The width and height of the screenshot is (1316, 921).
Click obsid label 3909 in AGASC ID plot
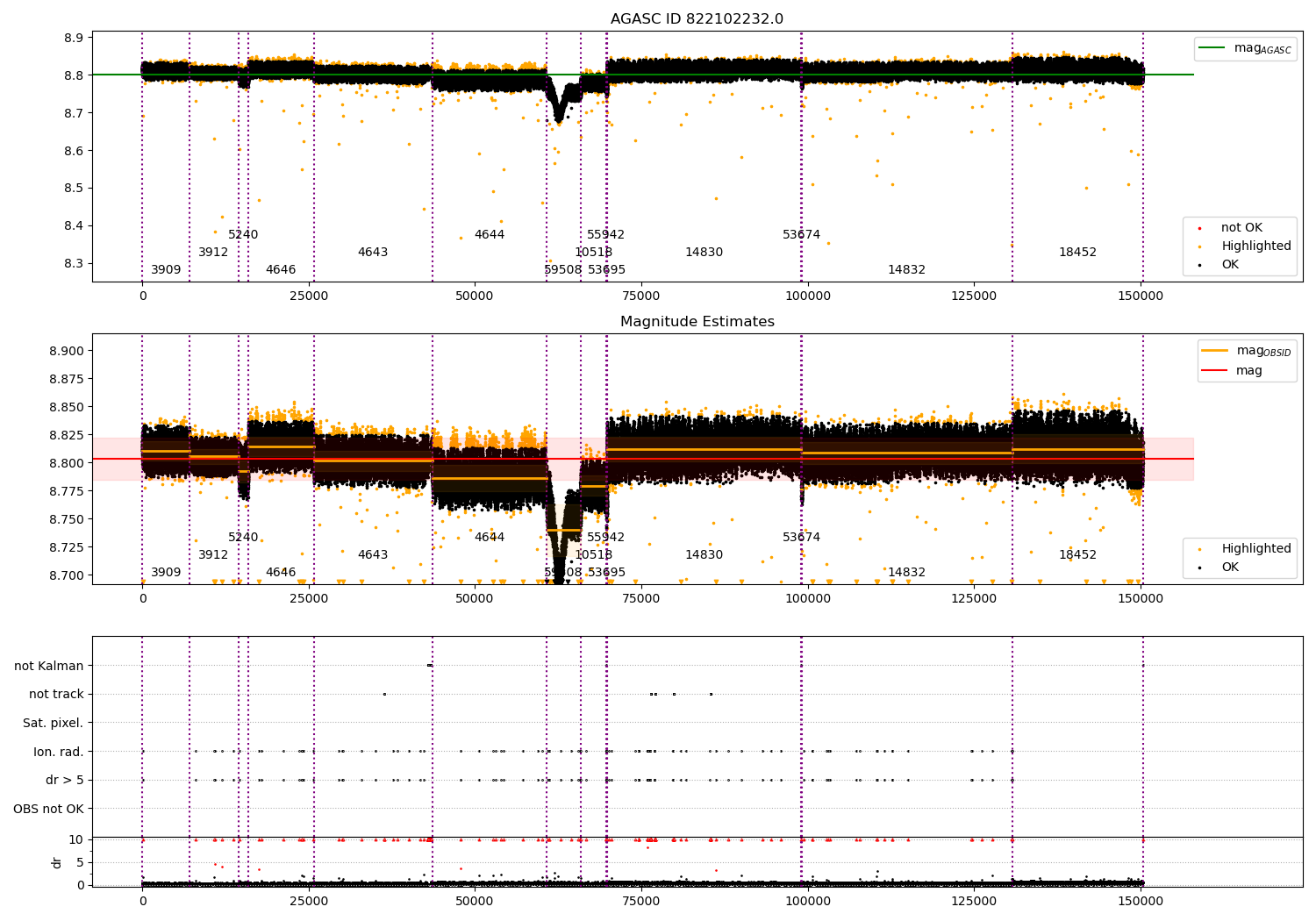click(x=166, y=269)
